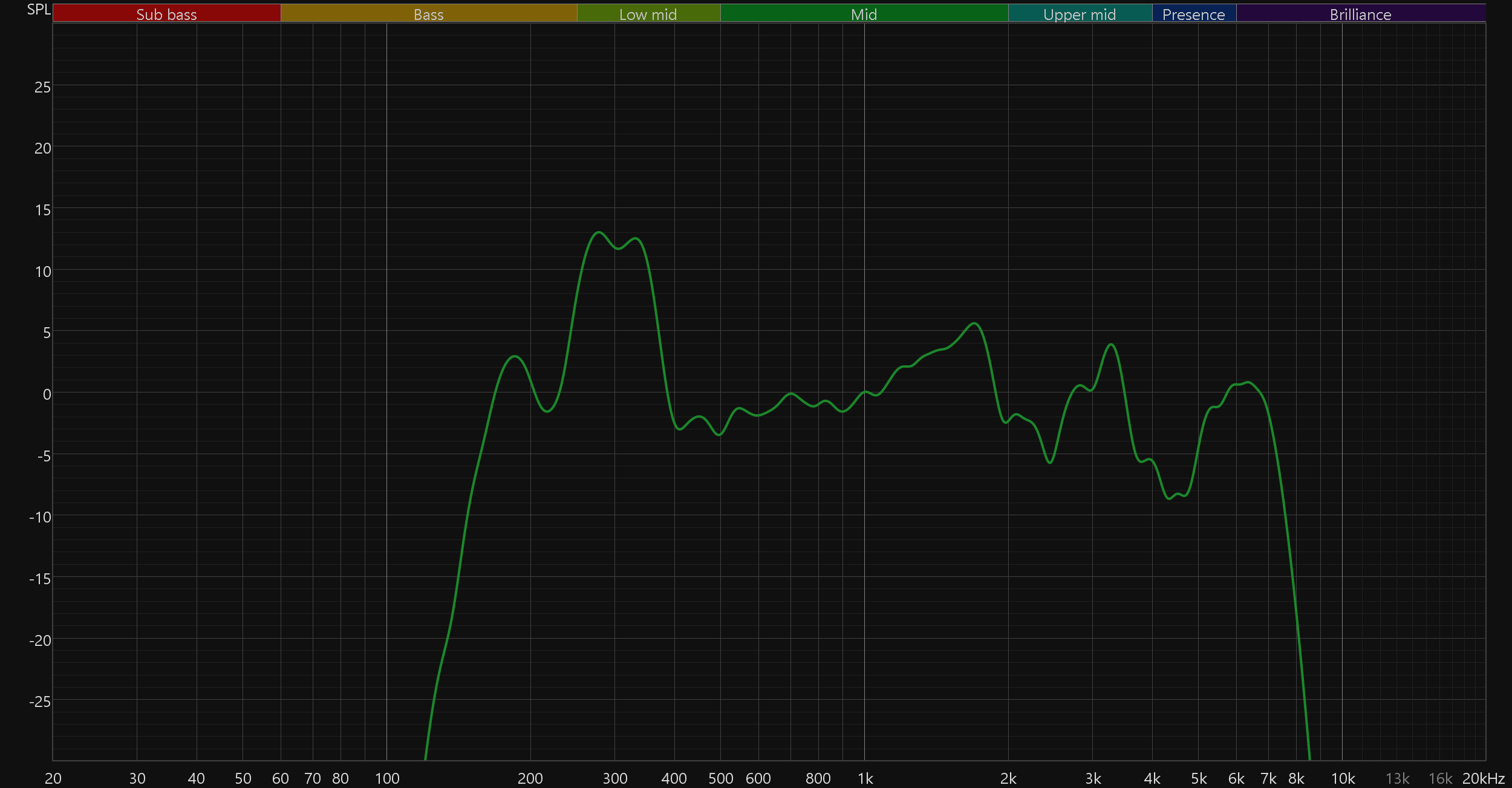Click the 20kHz frequency axis label
The width and height of the screenshot is (1512, 788).
(1483, 778)
